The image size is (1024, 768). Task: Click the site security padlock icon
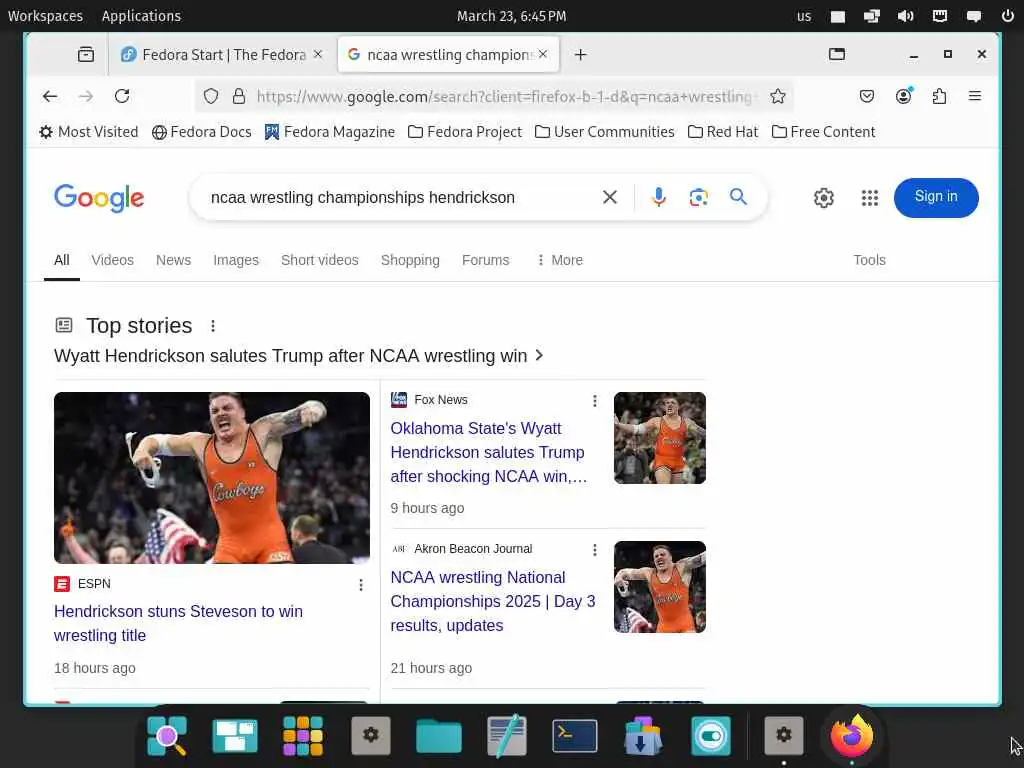point(239,97)
